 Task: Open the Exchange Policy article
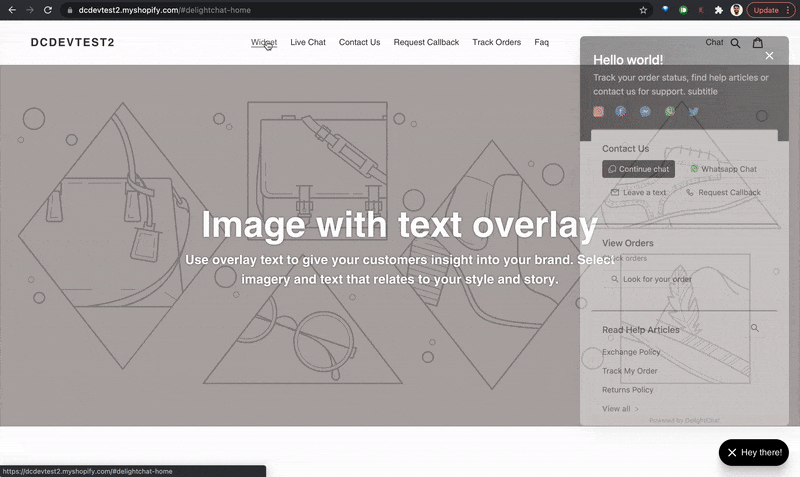pos(631,352)
